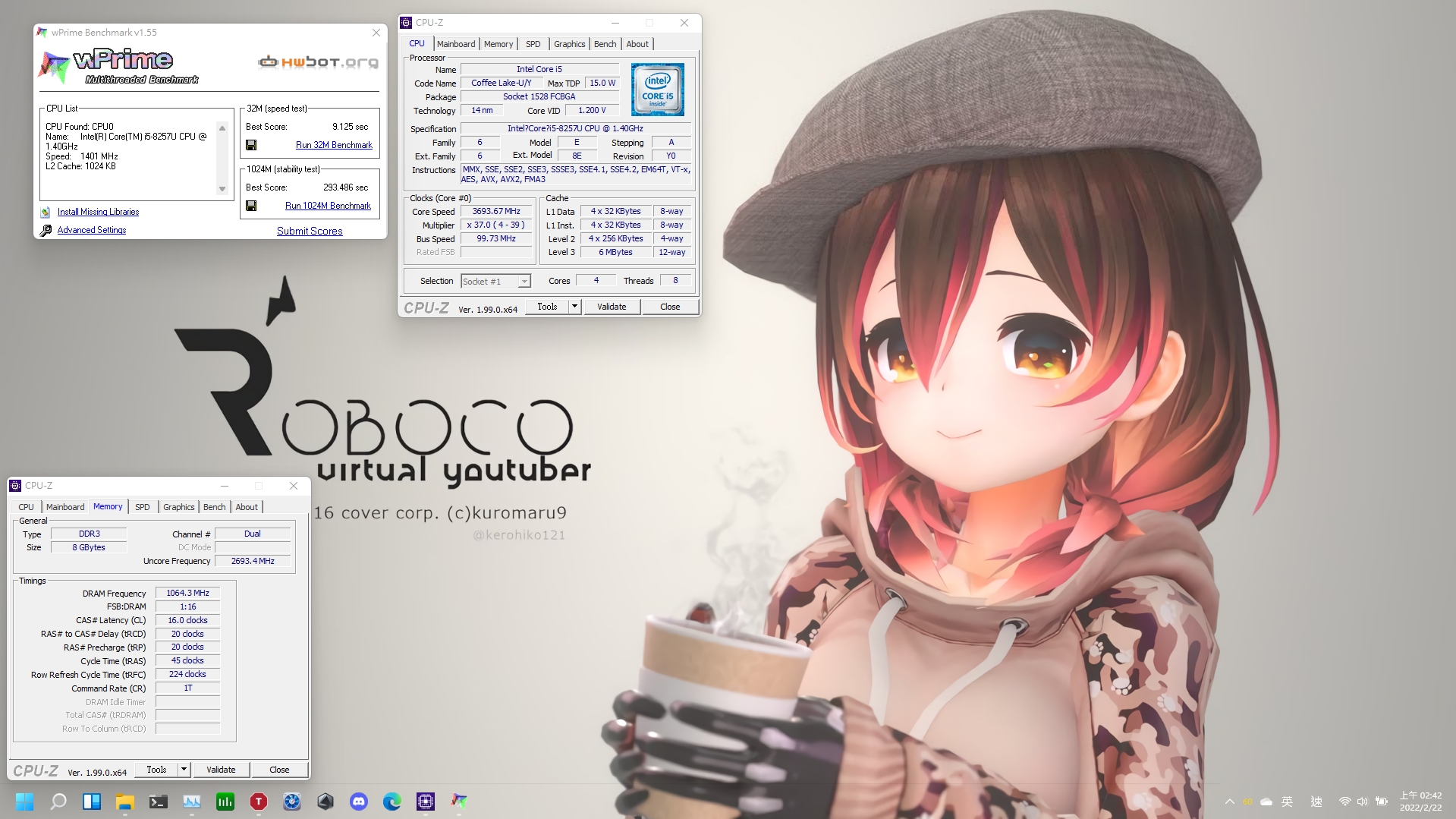
Task: Open the blue fan-shaped app in taskbar
Action: point(292,802)
